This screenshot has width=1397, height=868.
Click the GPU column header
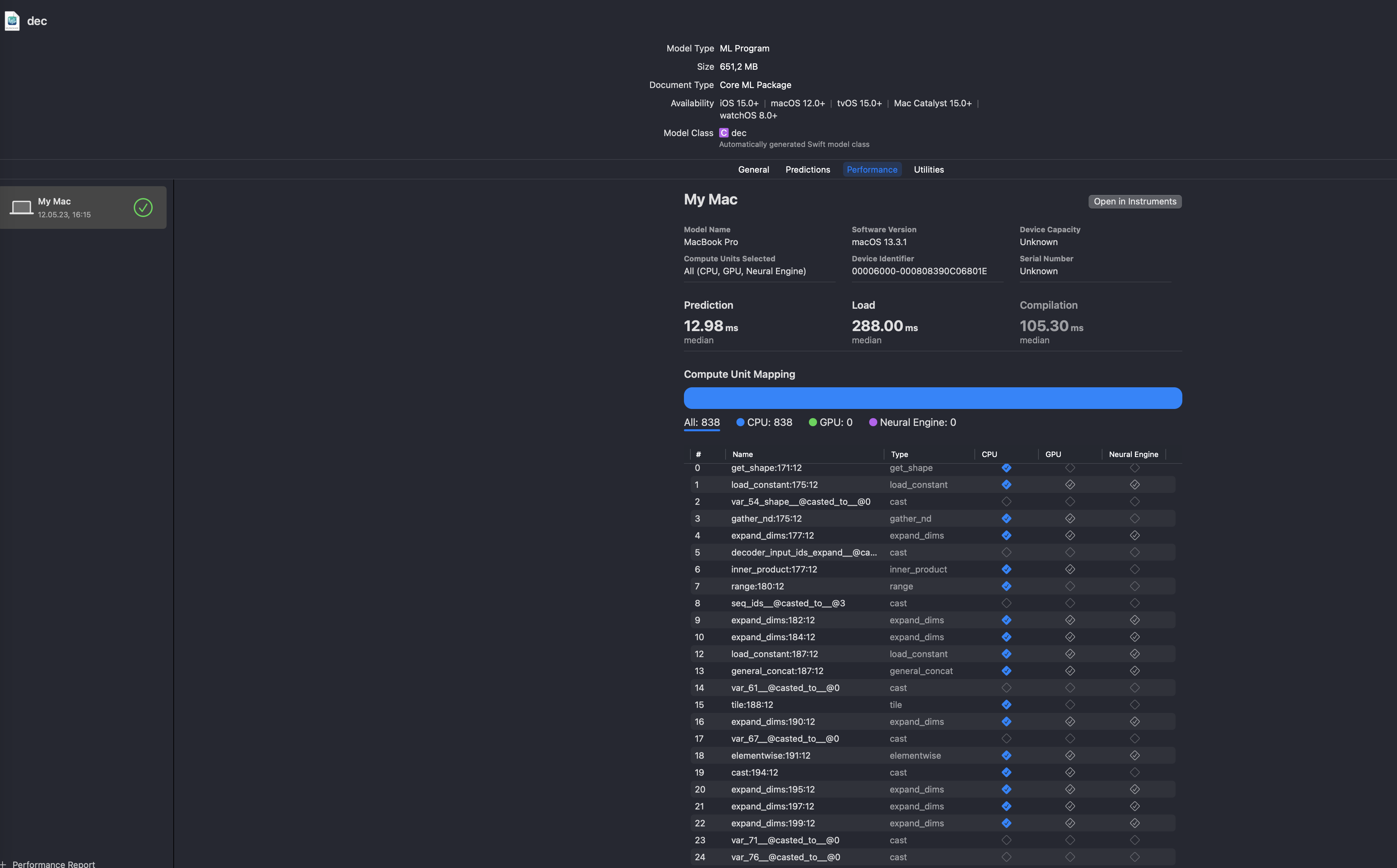coord(1052,454)
